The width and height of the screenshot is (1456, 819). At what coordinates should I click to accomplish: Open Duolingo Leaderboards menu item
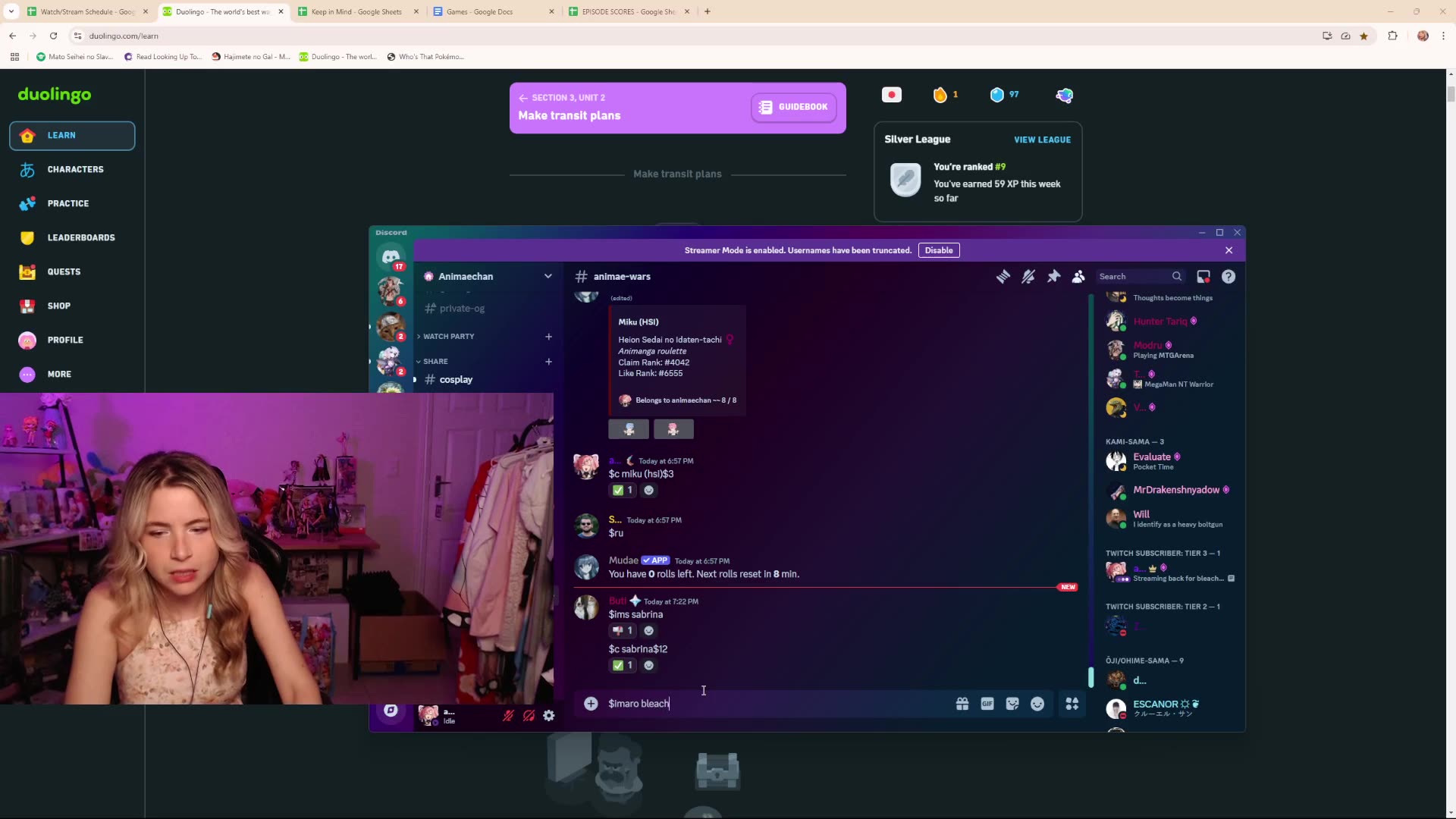pos(81,237)
